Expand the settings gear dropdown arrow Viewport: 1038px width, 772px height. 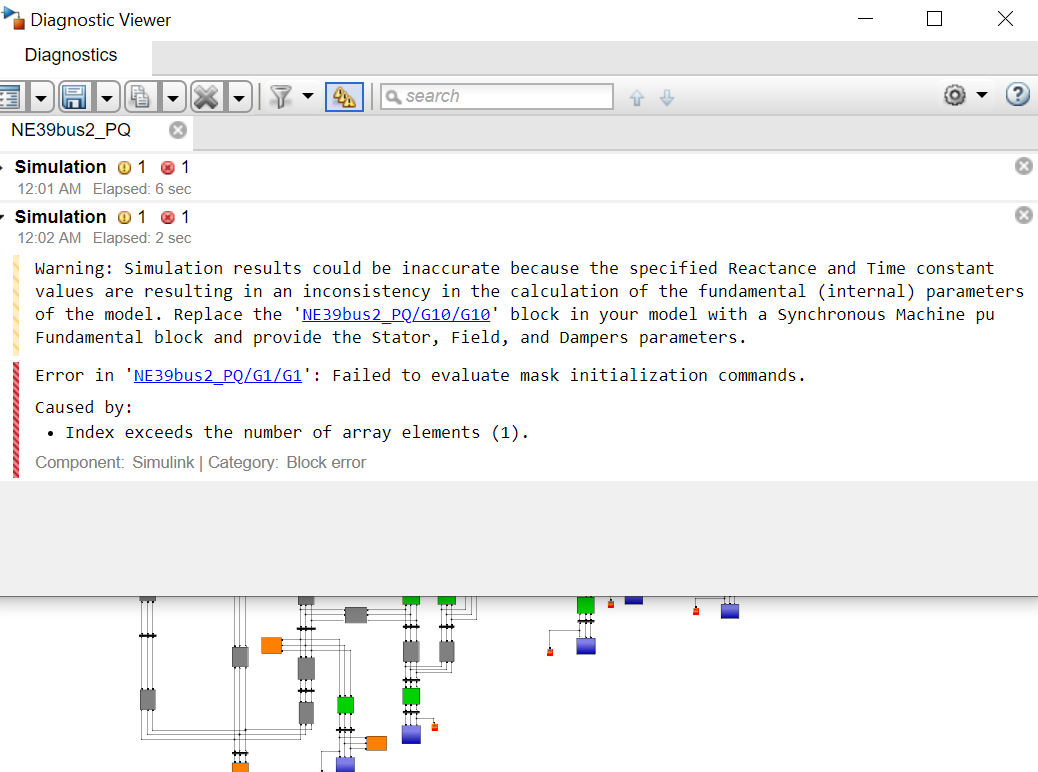[982, 95]
